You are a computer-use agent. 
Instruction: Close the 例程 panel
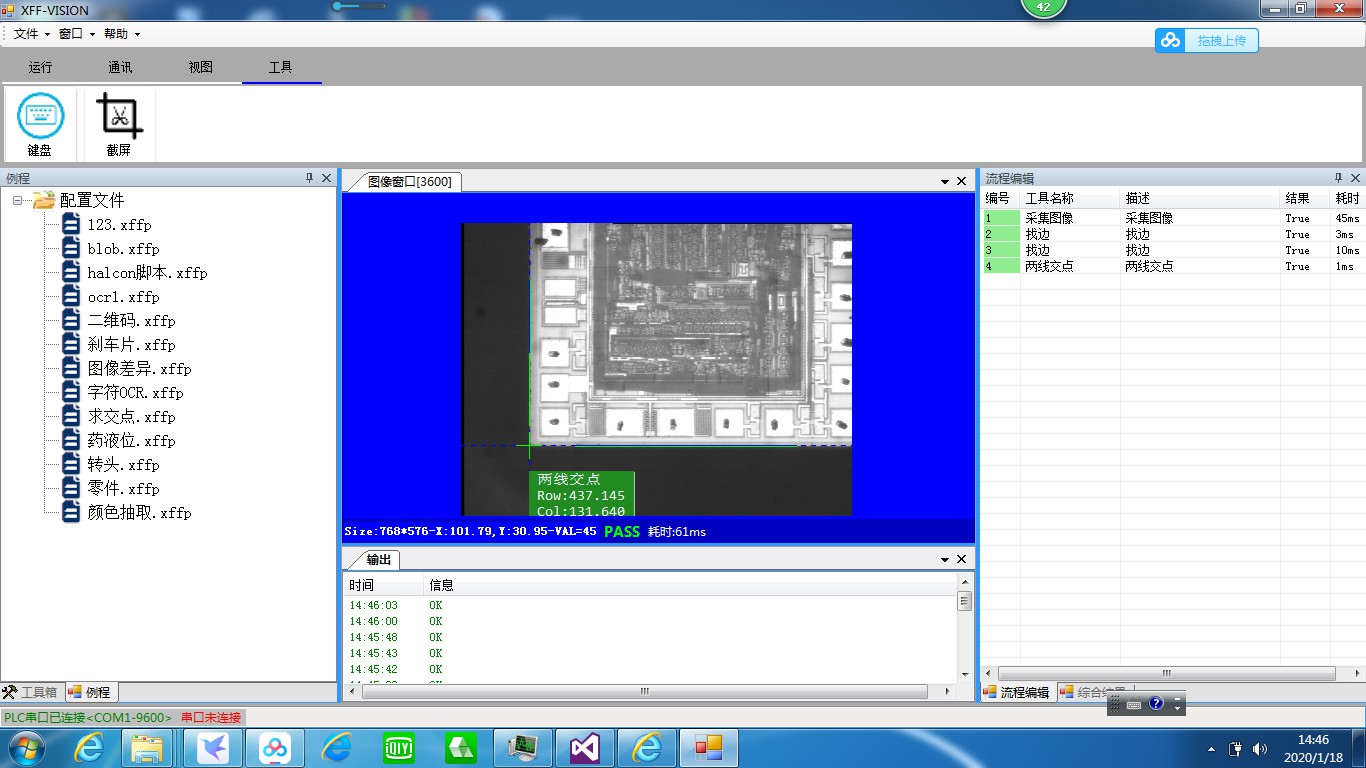click(326, 178)
